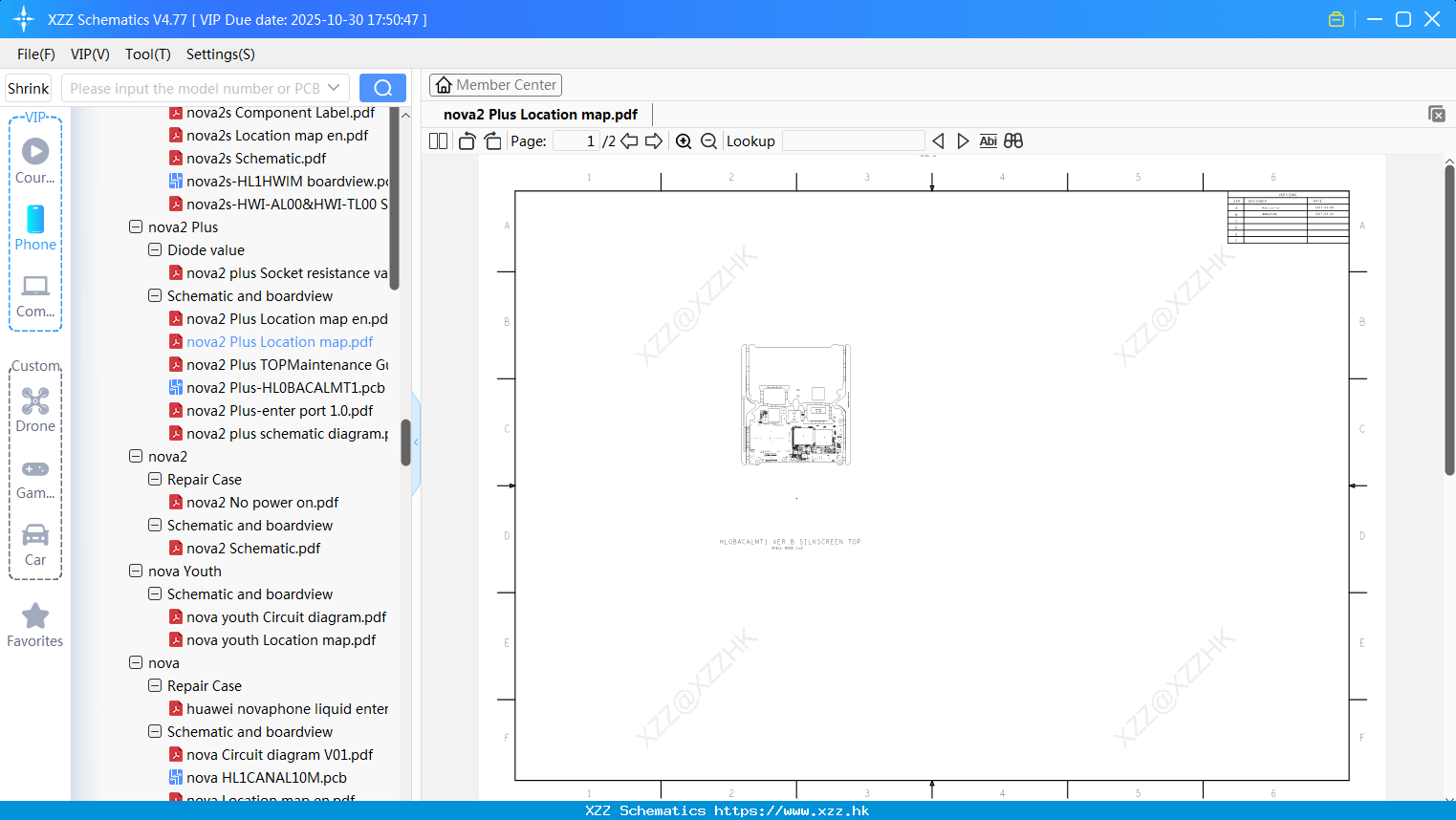Open the Drone category
1456x820 pixels.
[x=35, y=410]
